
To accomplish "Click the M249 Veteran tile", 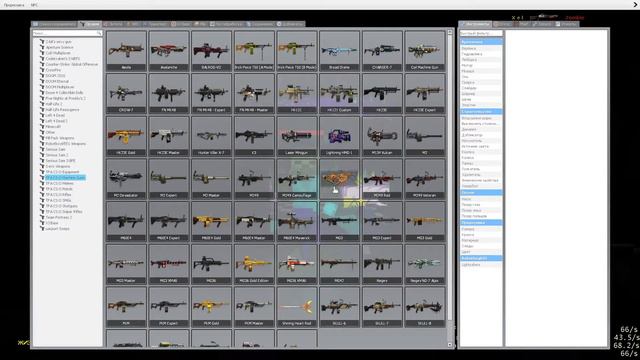I will click(424, 179).
